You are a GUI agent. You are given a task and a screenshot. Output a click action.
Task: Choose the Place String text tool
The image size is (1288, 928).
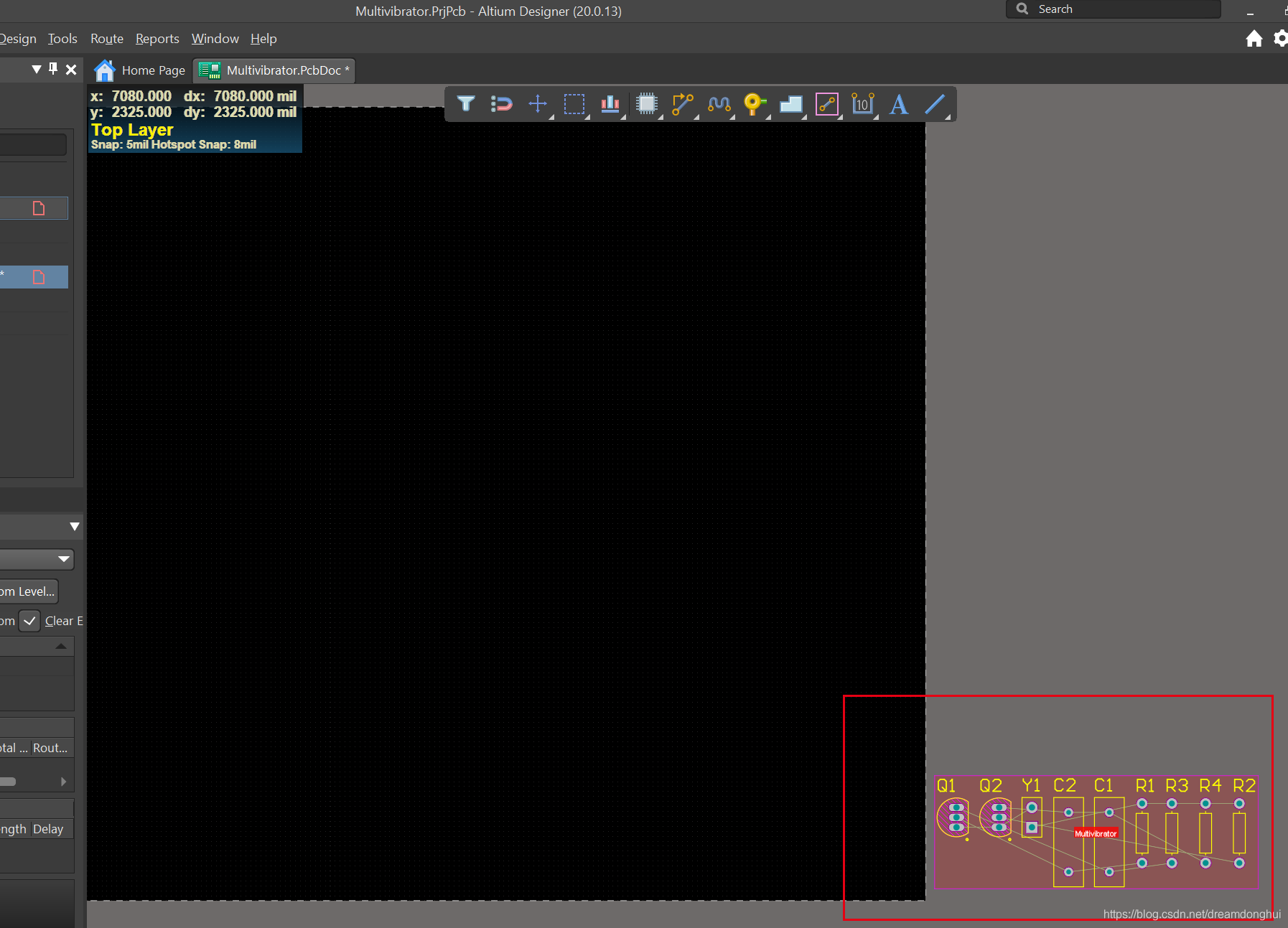899,104
